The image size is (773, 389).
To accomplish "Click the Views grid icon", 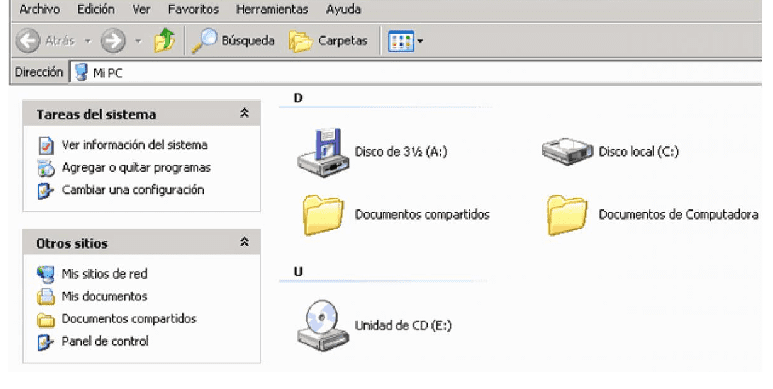I will [401, 41].
